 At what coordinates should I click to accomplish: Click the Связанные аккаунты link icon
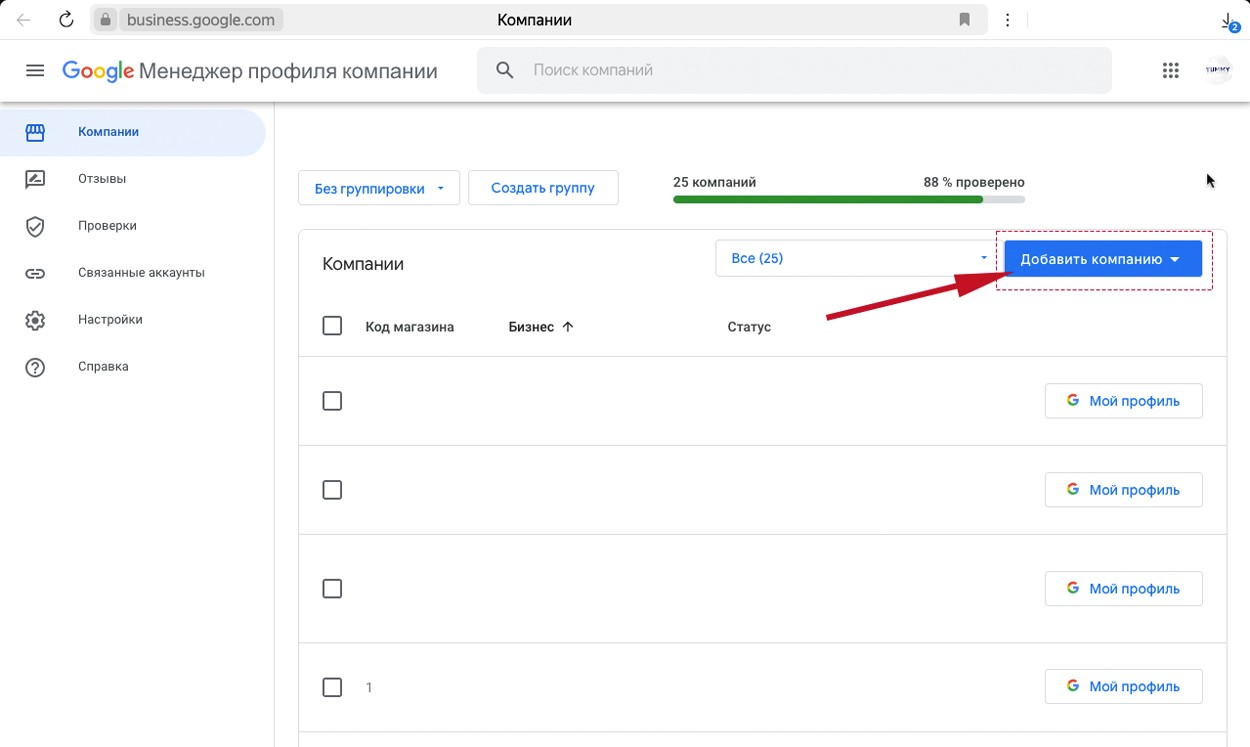(x=35, y=273)
